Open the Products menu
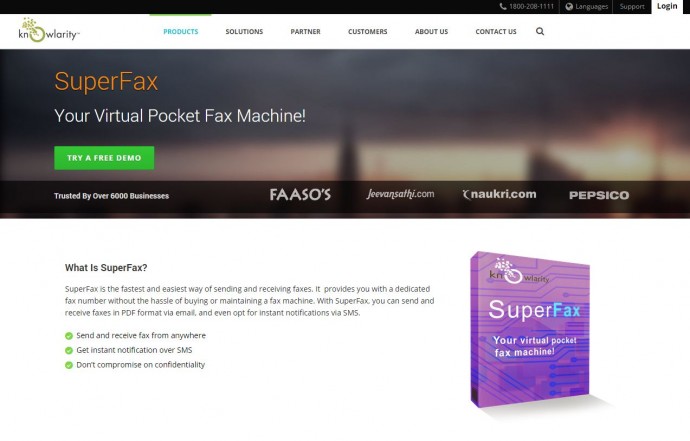The image size is (690, 441). (x=180, y=32)
